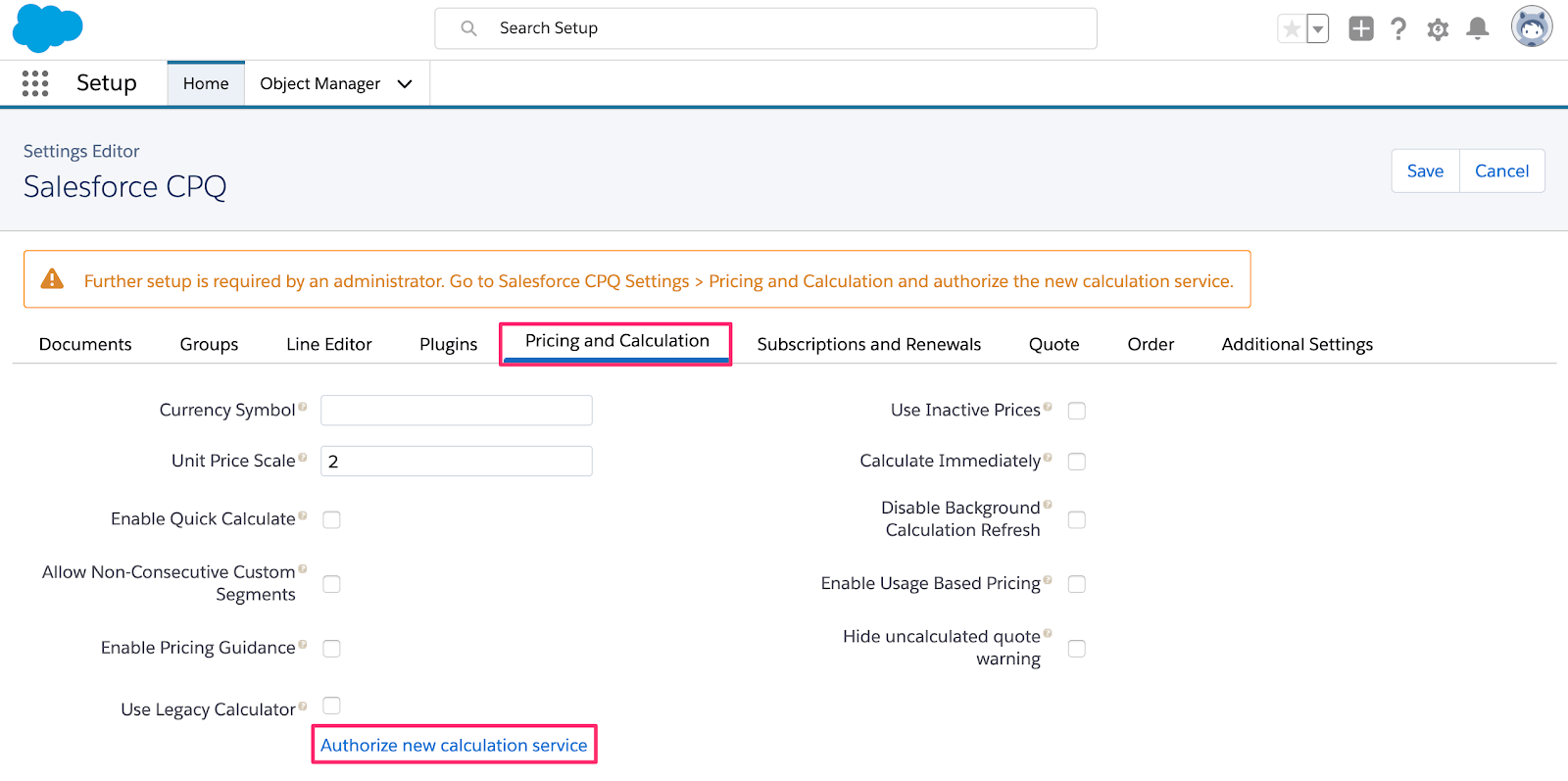The height and width of the screenshot is (781, 1568).
Task: Click the Settings Editor label
Action: coord(81,151)
